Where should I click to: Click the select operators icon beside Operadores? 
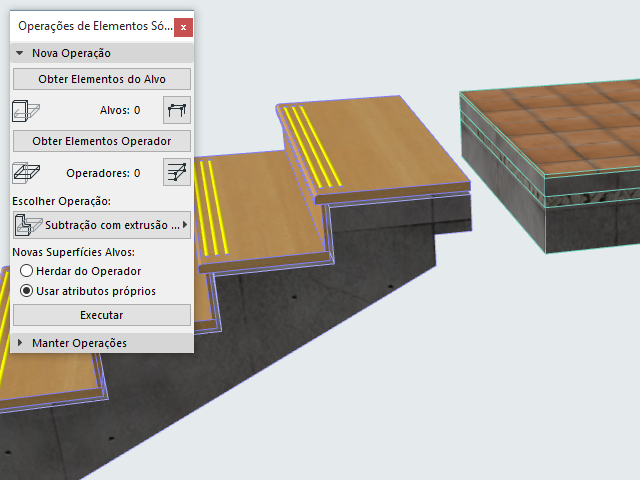pos(177,172)
